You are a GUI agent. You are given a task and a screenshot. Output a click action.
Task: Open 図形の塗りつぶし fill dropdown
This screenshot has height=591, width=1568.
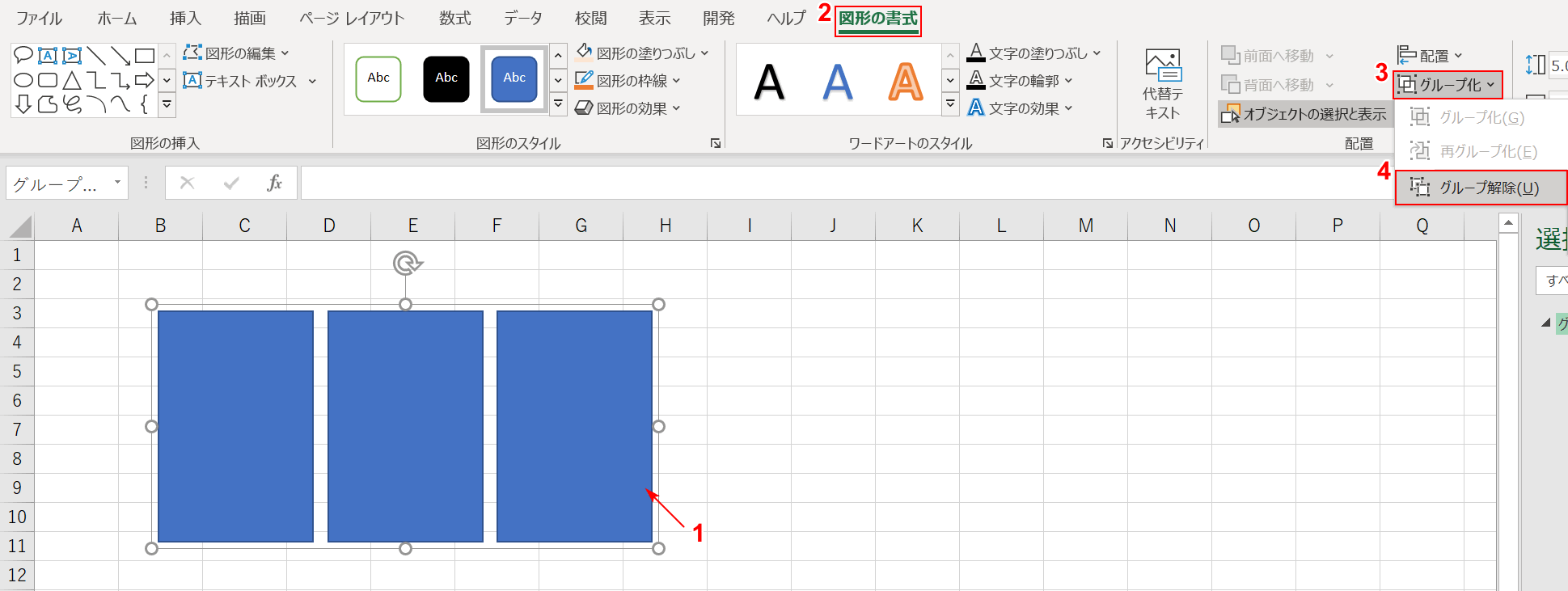(x=642, y=53)
